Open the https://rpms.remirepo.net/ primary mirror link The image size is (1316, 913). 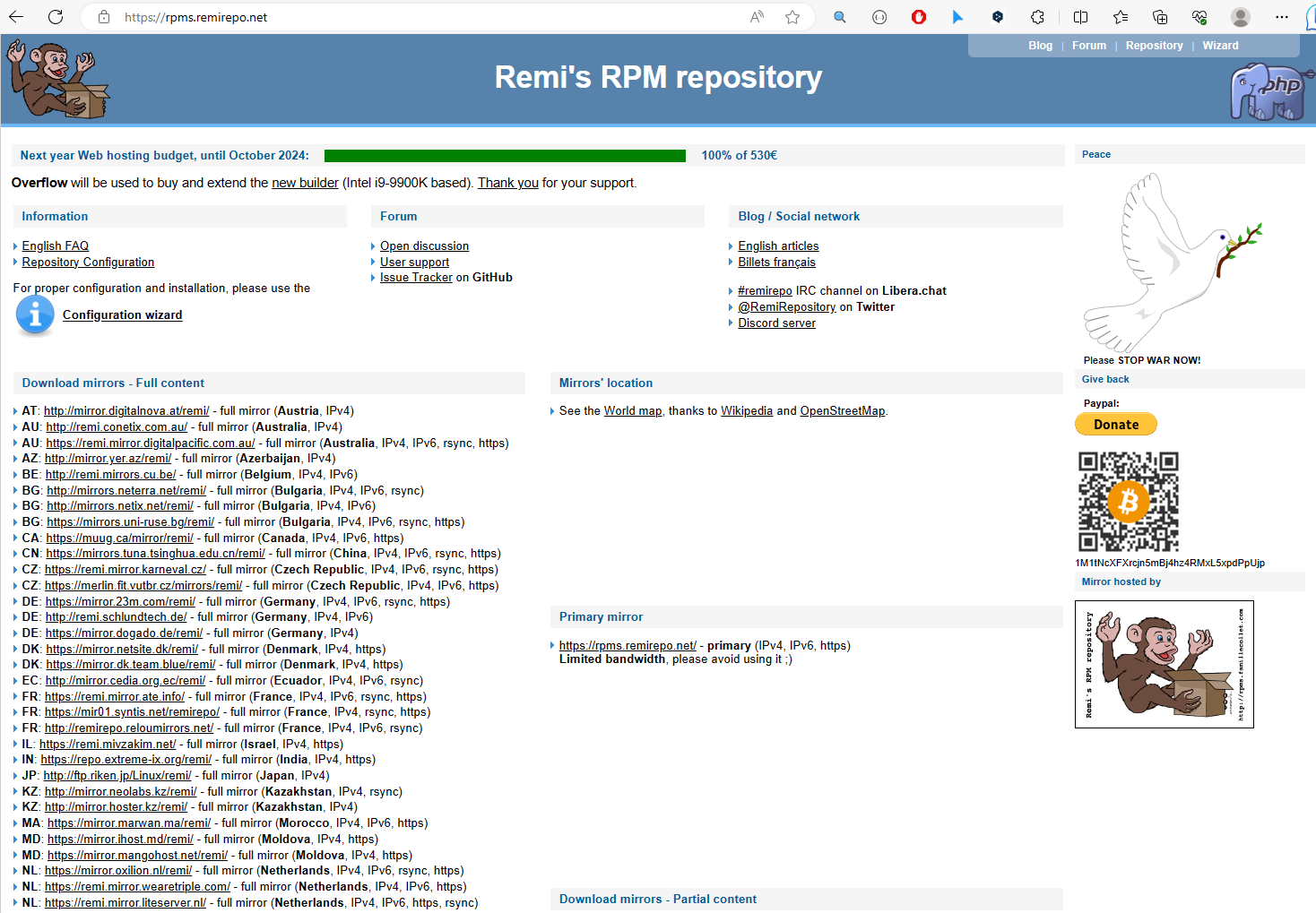coord(628,645)
